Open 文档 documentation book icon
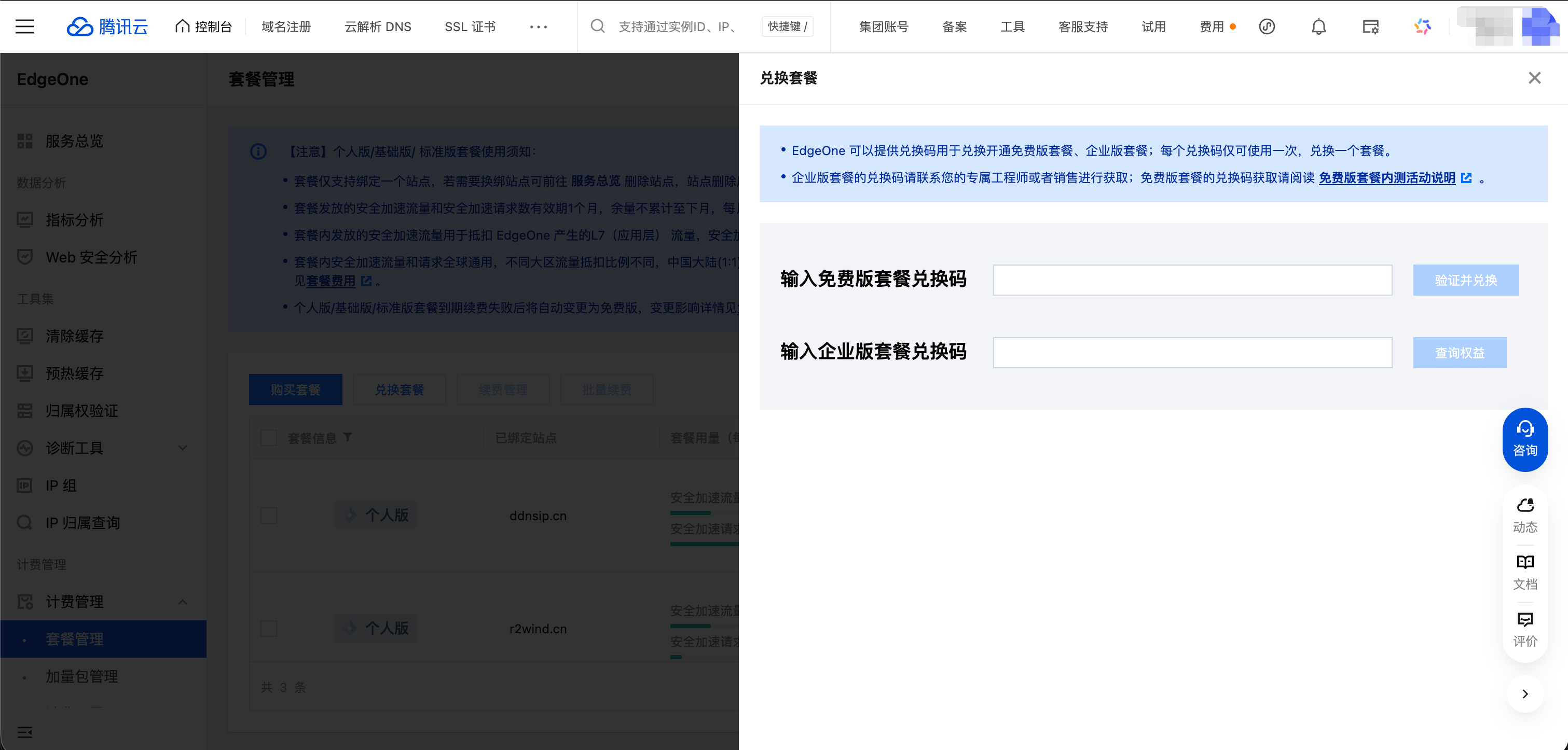The image size is (1568, 750). point(1525,572)
